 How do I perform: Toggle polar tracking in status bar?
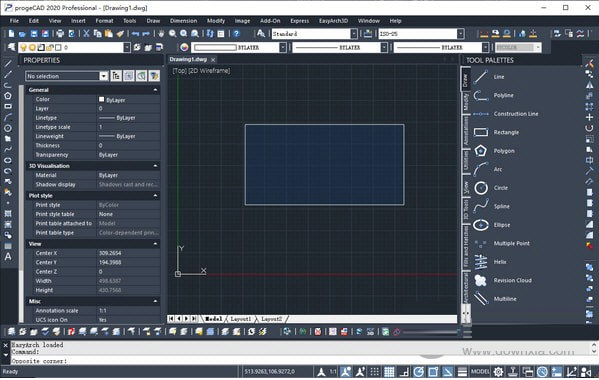(x=419, y=372)
